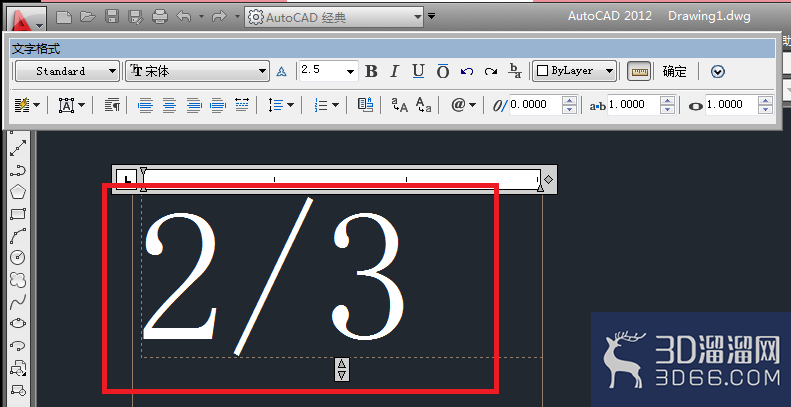Screen dimensions: 791x407
Task: Undo in text editor toolbar
Action: [467, 71]
